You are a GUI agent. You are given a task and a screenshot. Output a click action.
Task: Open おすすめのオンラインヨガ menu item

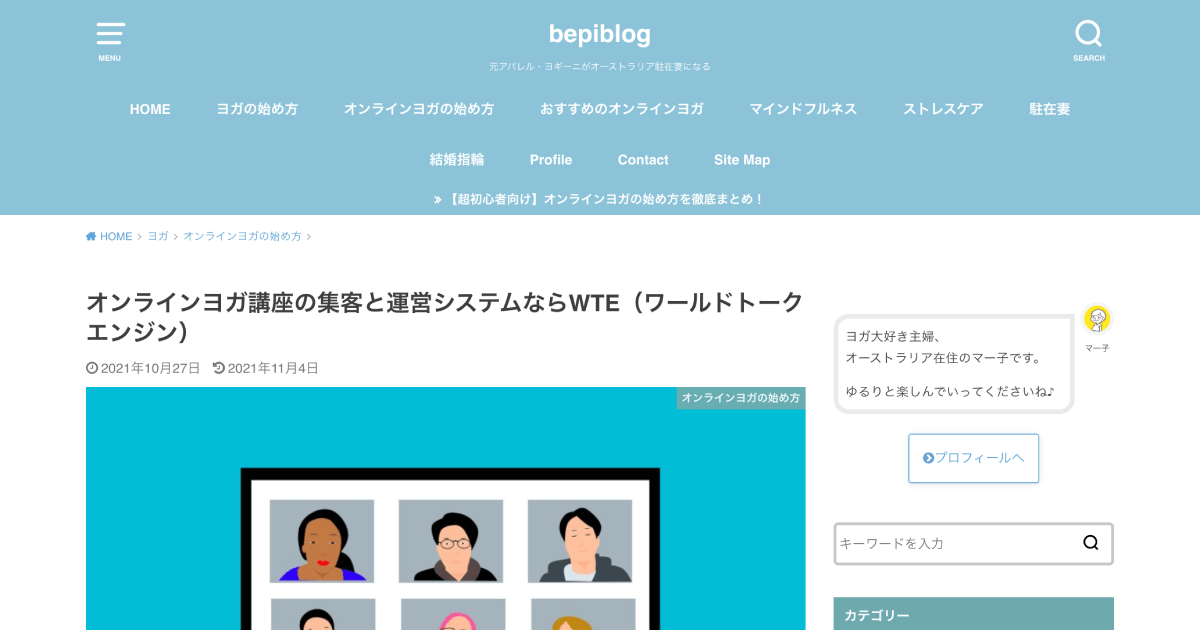(622, 109)
